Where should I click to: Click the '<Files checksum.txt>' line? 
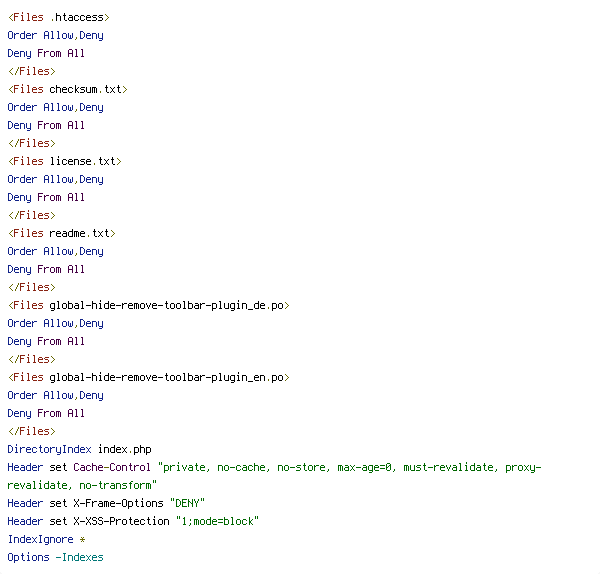[x=68, y=90]
